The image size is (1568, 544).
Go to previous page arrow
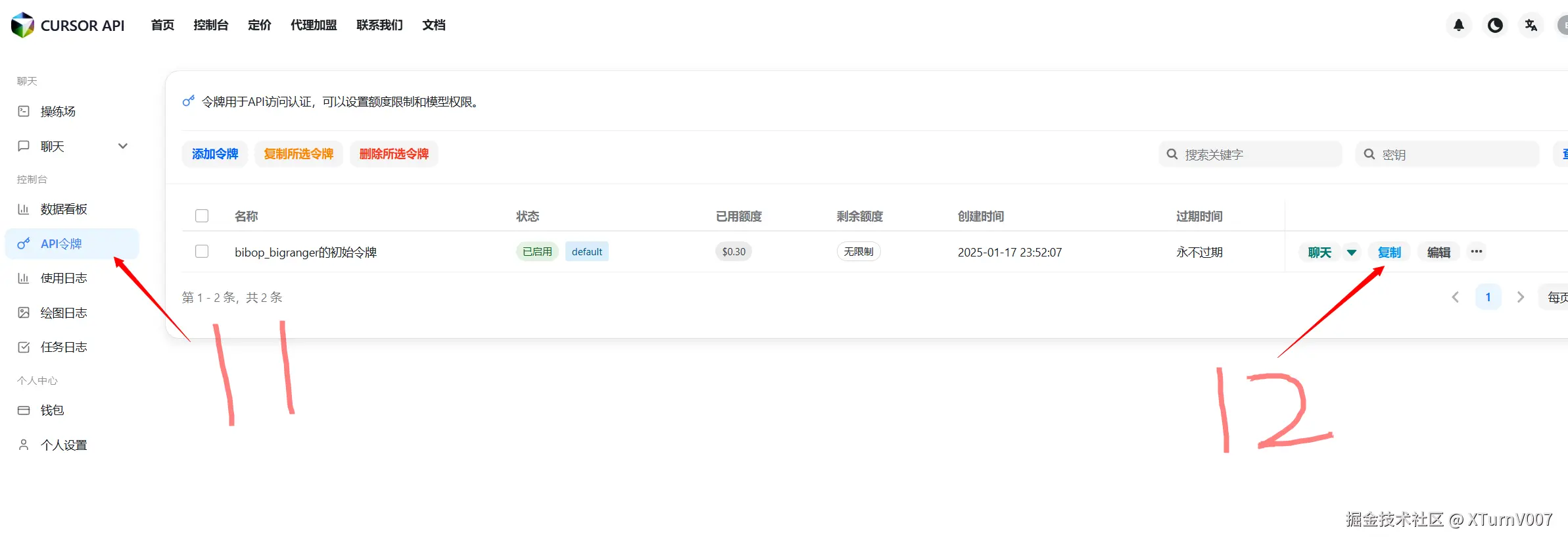pyautogui.click(x=1456, y=297)
